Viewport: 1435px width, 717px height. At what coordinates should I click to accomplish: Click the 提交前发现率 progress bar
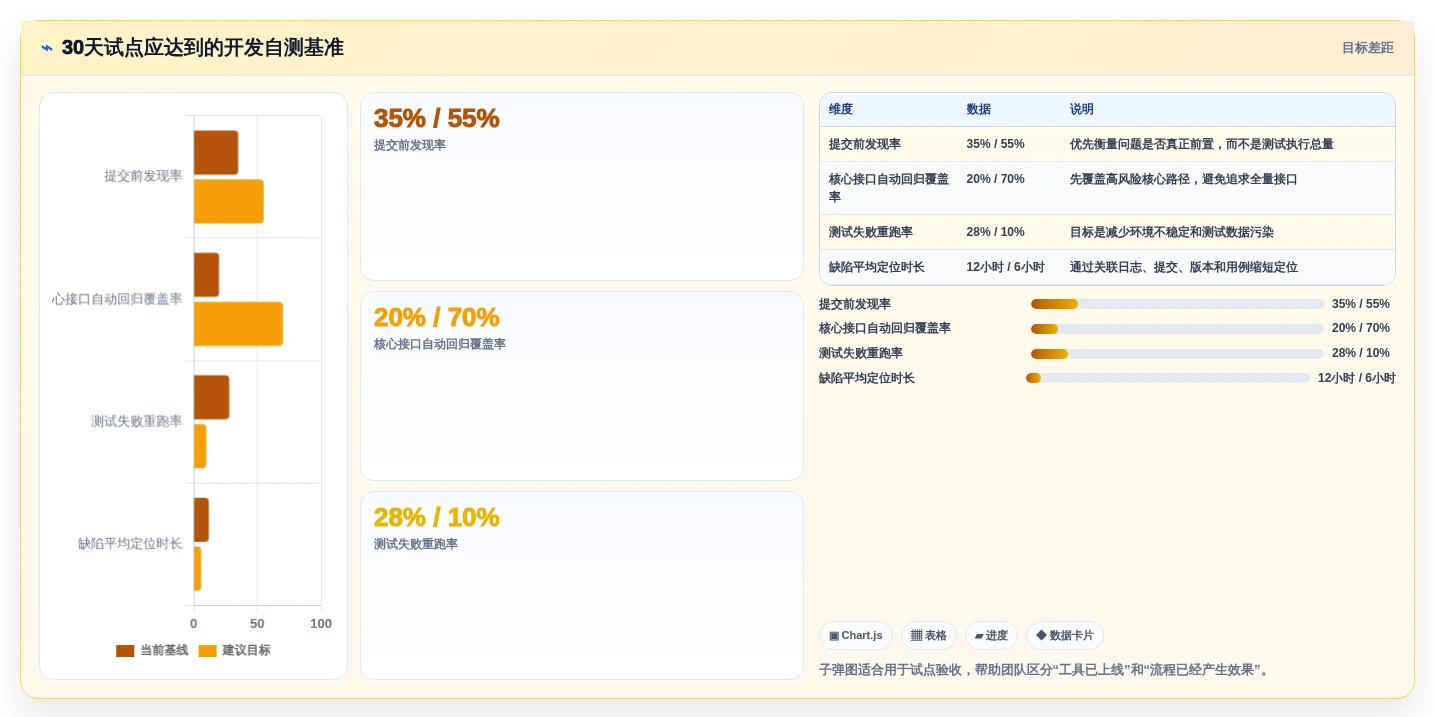click(x=1177, y=304)
